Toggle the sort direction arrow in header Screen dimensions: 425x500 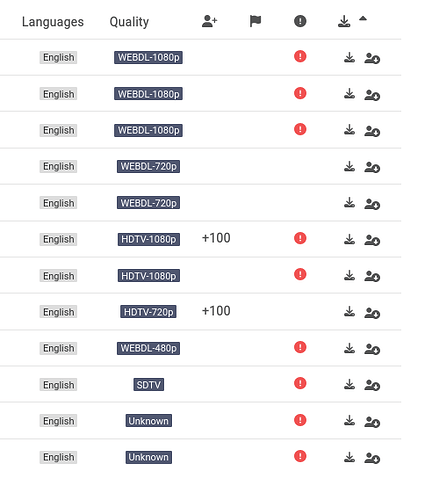(363, 19)
